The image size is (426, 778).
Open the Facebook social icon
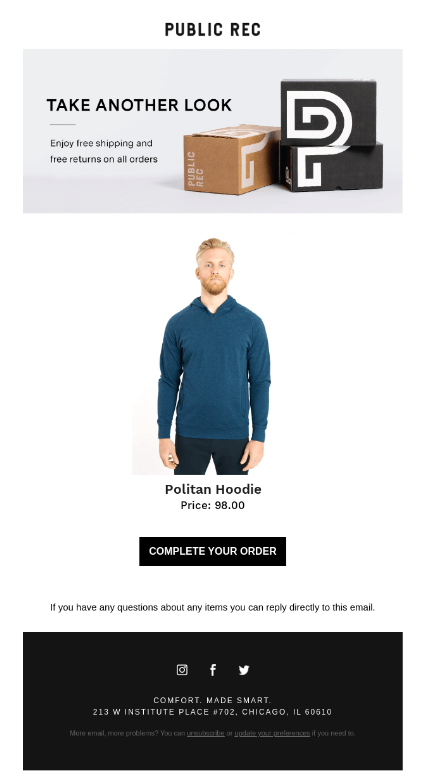213,670
